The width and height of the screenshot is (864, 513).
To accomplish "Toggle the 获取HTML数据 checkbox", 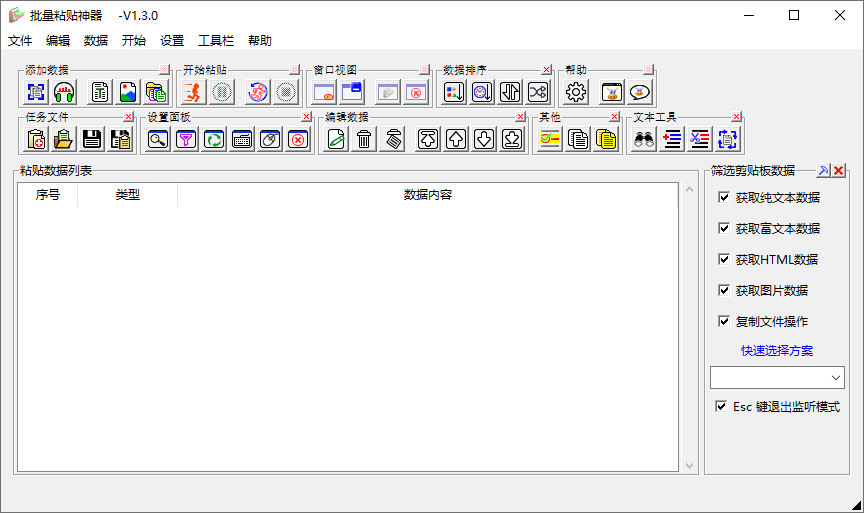I will (x=724, y=259).
